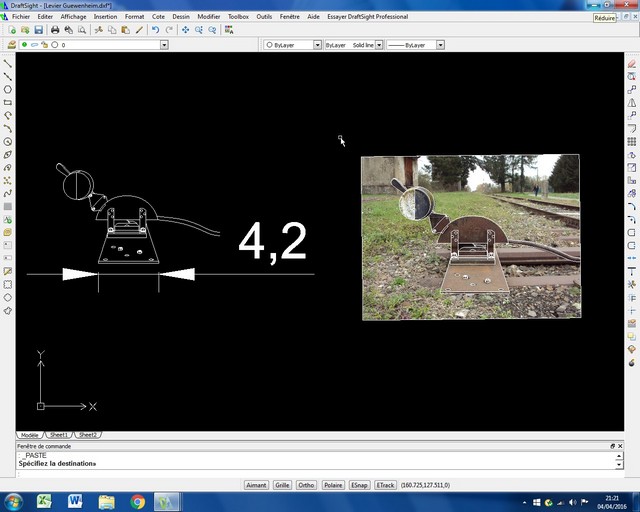Screen dimensions: 640x512
Task: Click Polaire button in status bar
Action: (333, 485)
